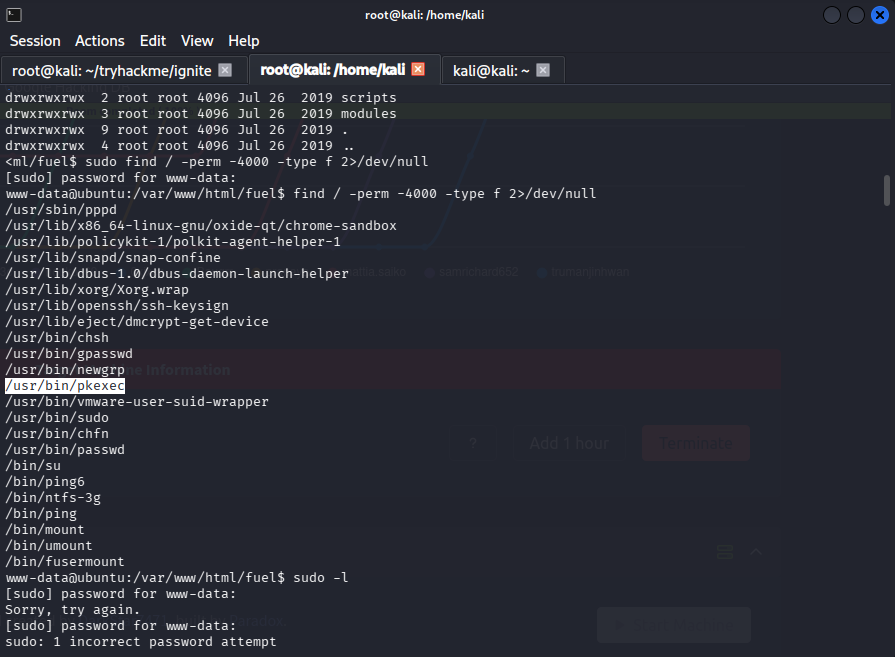The image size is (895, 657).
Task: Click the /bin/fusermount line
Action: [x=65, y=562]
